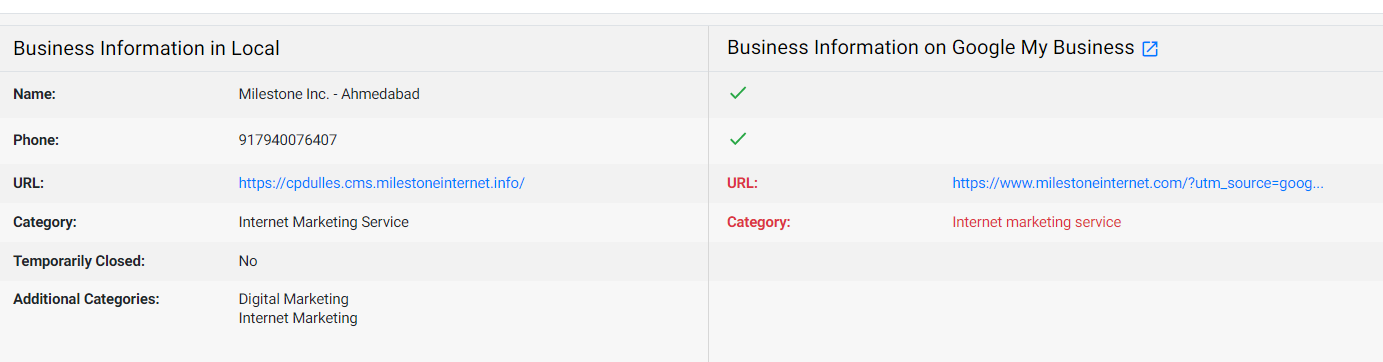Click the Business Information on Google My Business heading

click(930, 48)
